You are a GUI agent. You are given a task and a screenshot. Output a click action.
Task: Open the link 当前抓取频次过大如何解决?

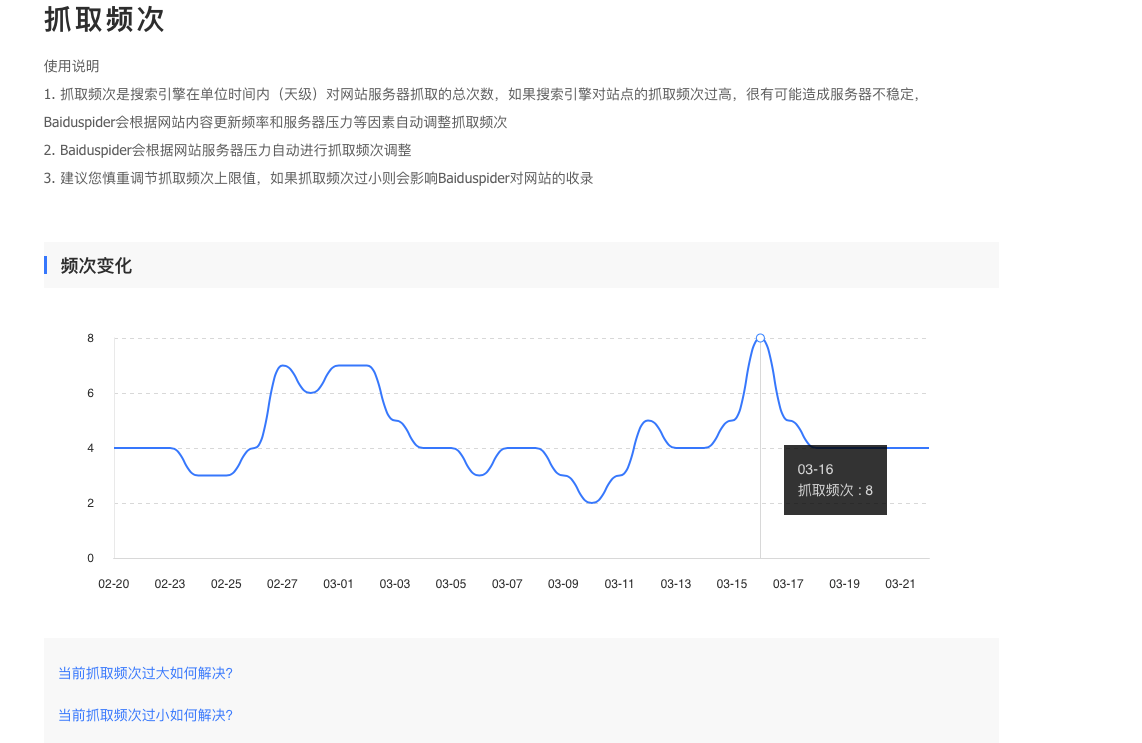click(145, 673)
